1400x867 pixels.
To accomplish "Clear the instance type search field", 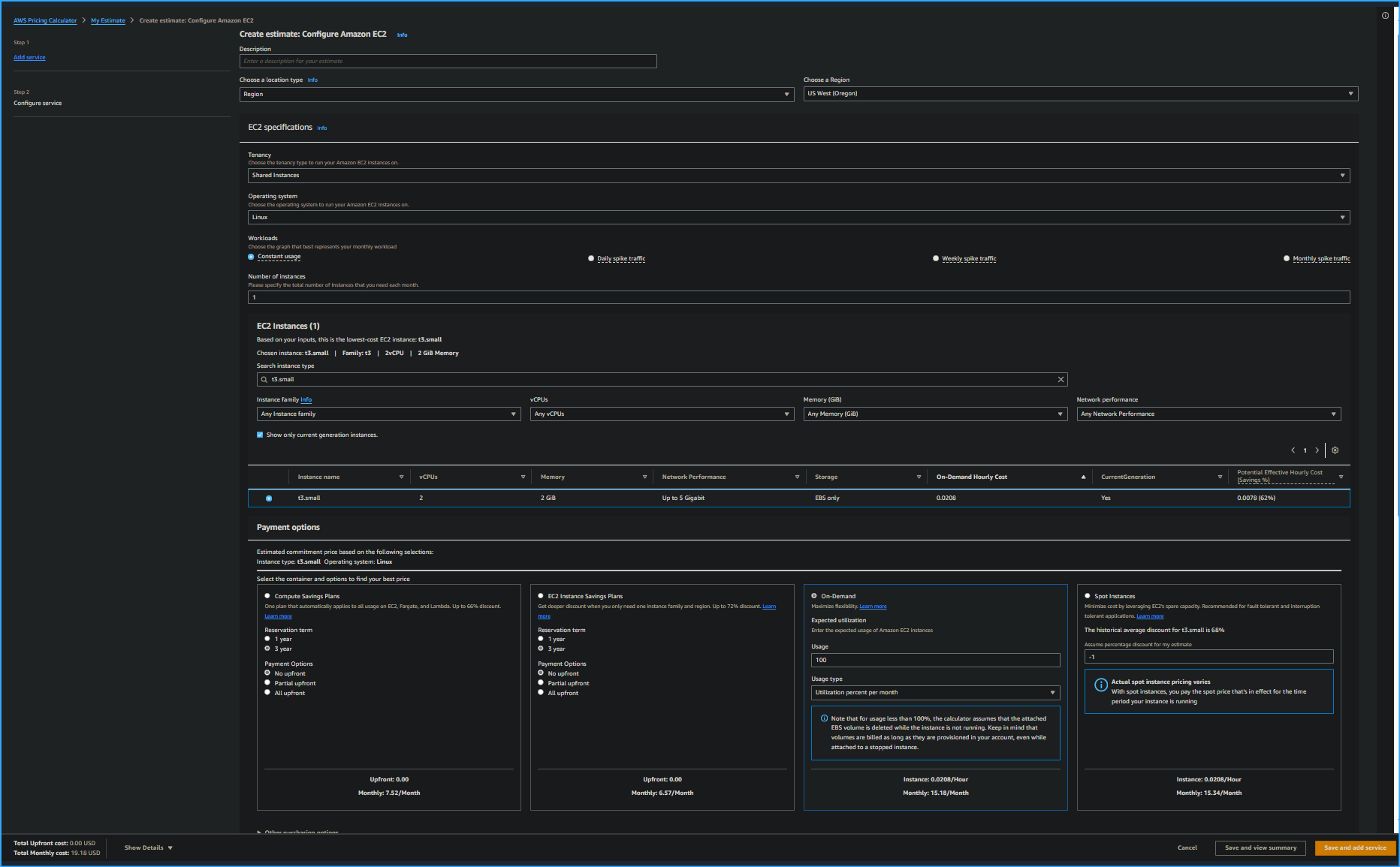I will (1061, 379).
